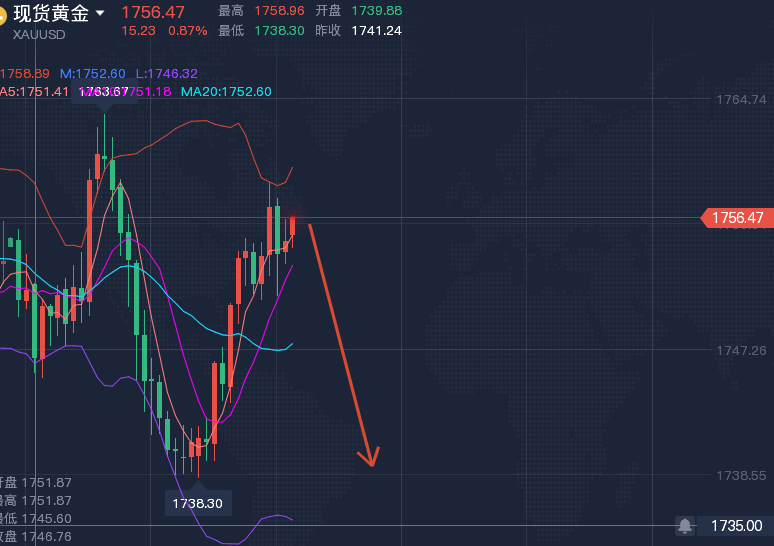Click the red 1756.47 price tag on axis

737,218
